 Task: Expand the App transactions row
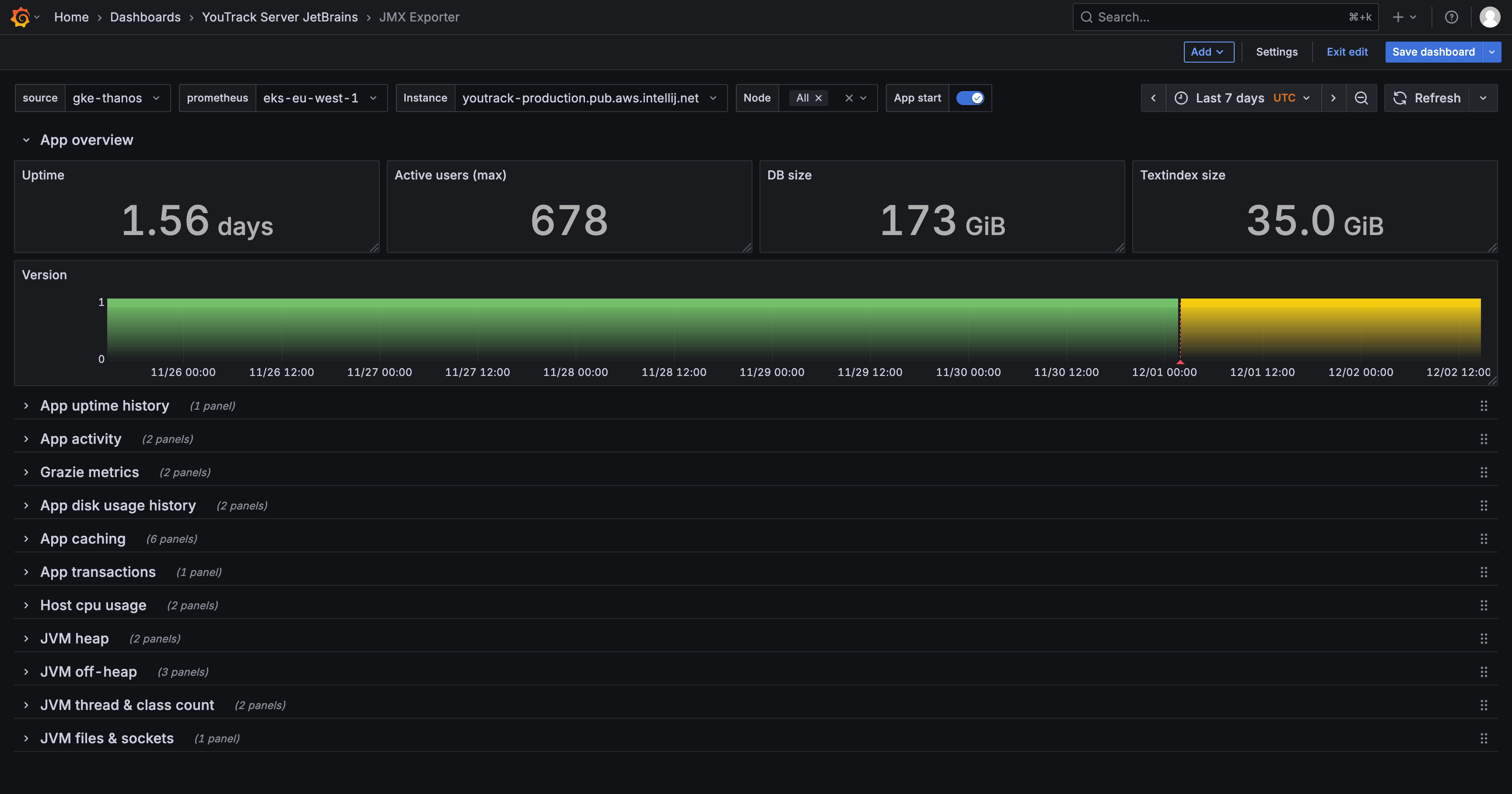(26, 572)
